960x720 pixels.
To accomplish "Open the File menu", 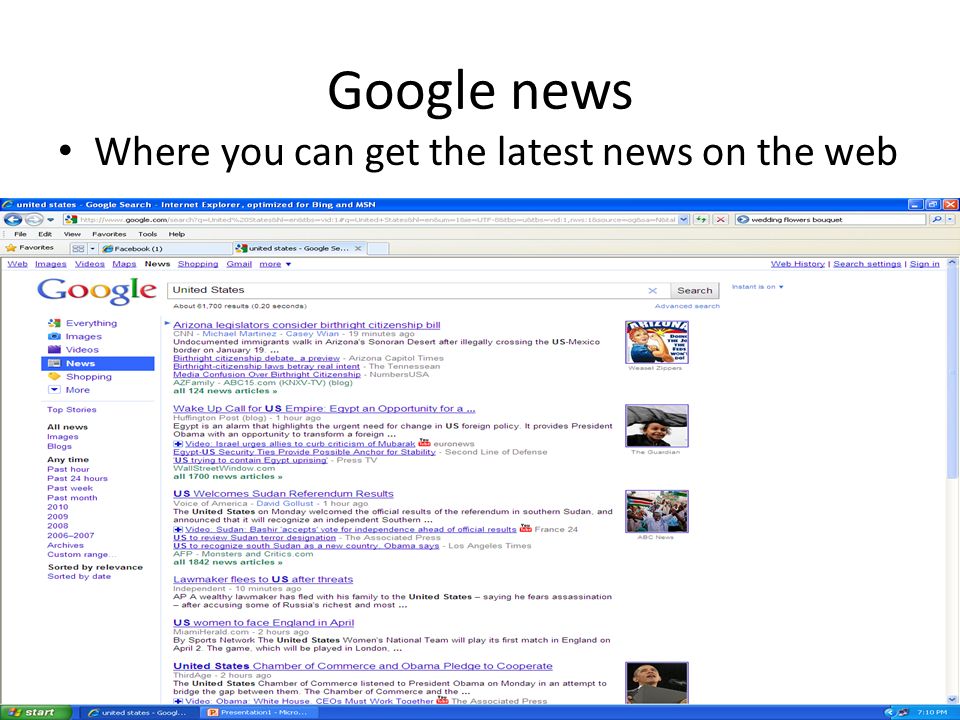I will [x=20, y=234].
